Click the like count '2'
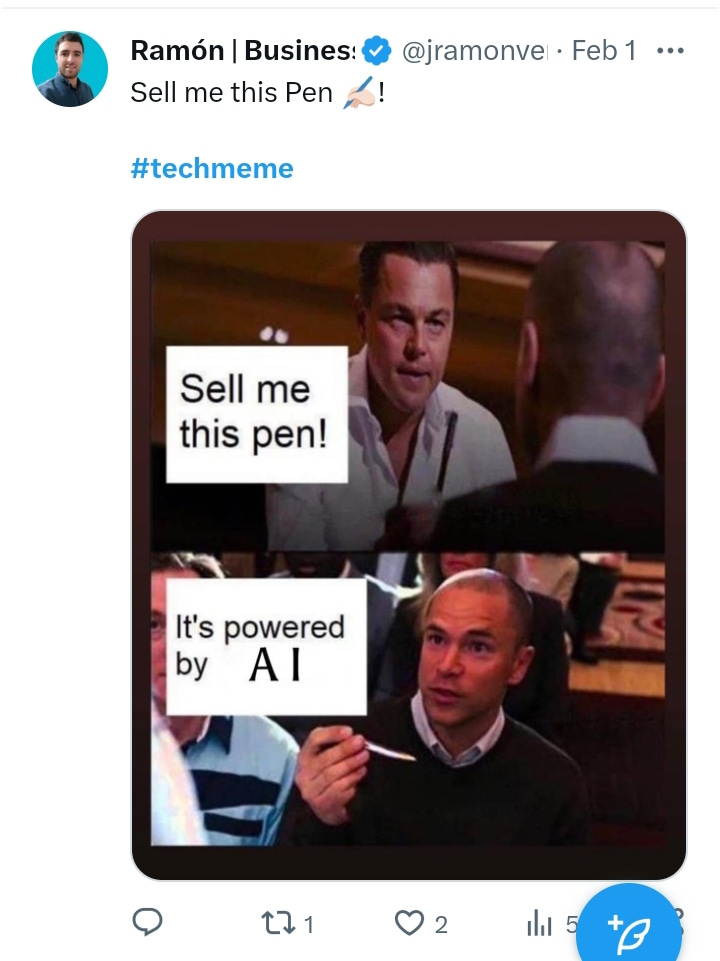This screenshot has width=720, height=961. click(x=441, y=924)
